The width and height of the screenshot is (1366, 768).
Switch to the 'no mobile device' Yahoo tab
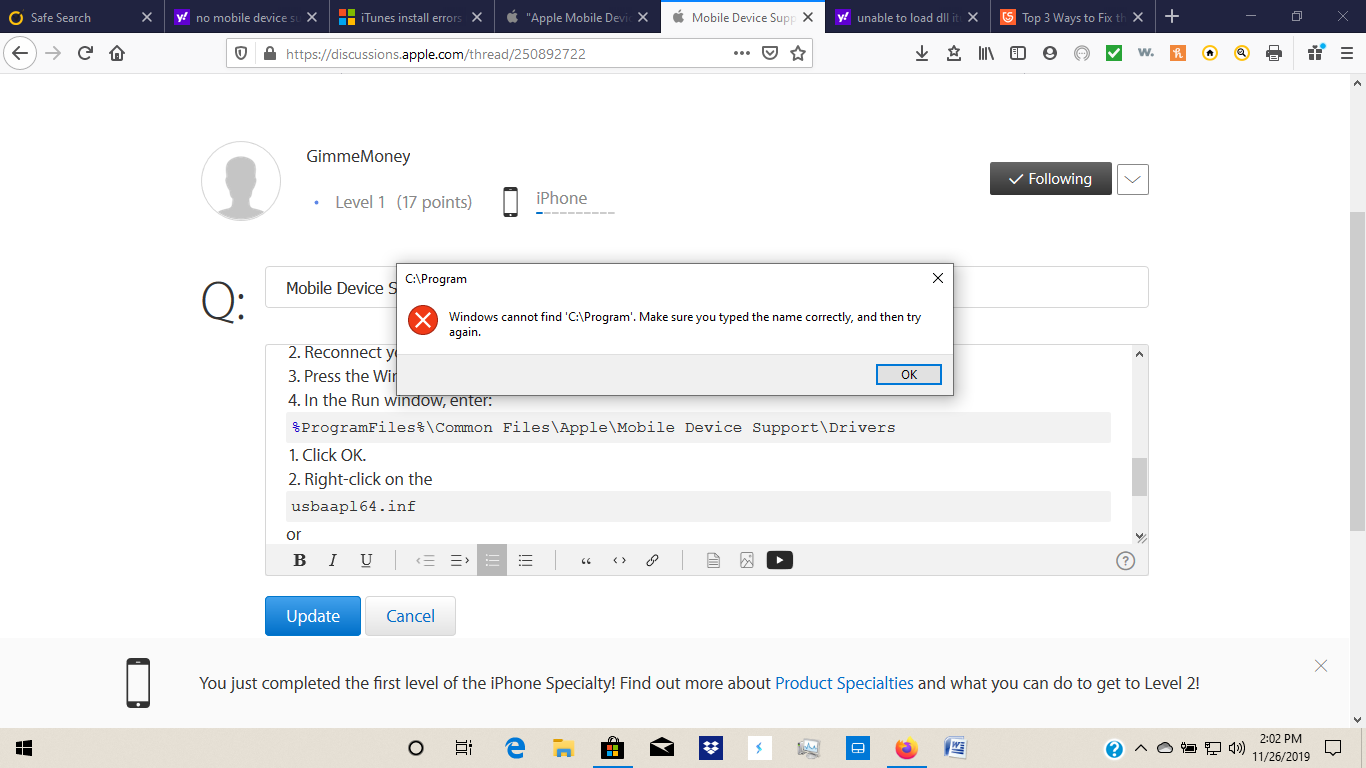pos(246,17)
